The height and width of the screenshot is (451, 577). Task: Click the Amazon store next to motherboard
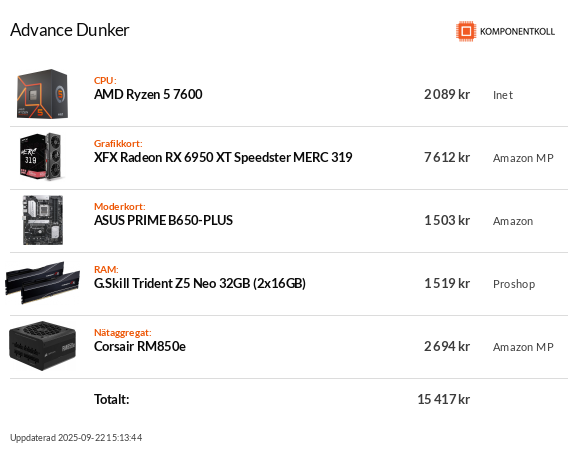point(513,221)
